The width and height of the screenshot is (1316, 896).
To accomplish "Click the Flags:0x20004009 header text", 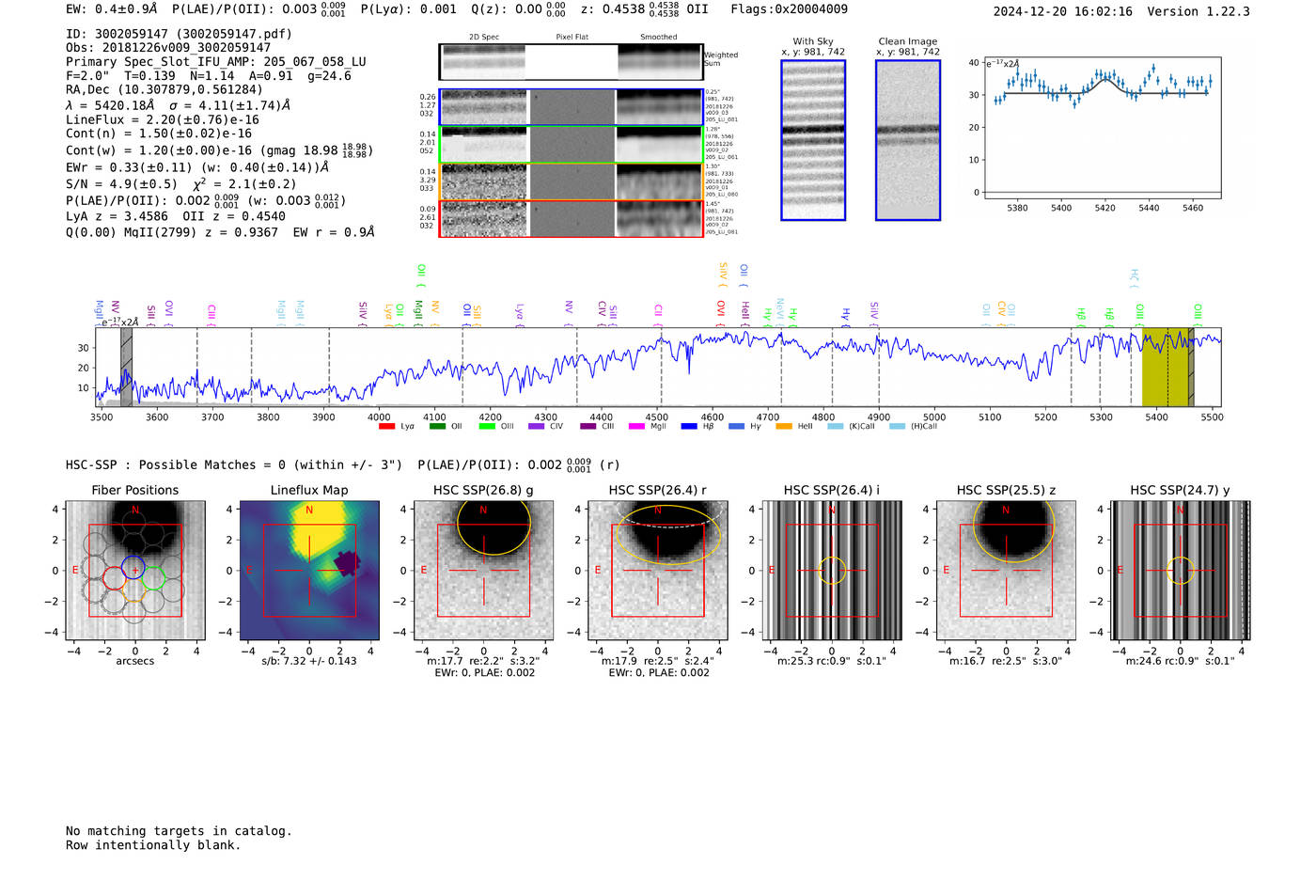I will pos(790,9).
